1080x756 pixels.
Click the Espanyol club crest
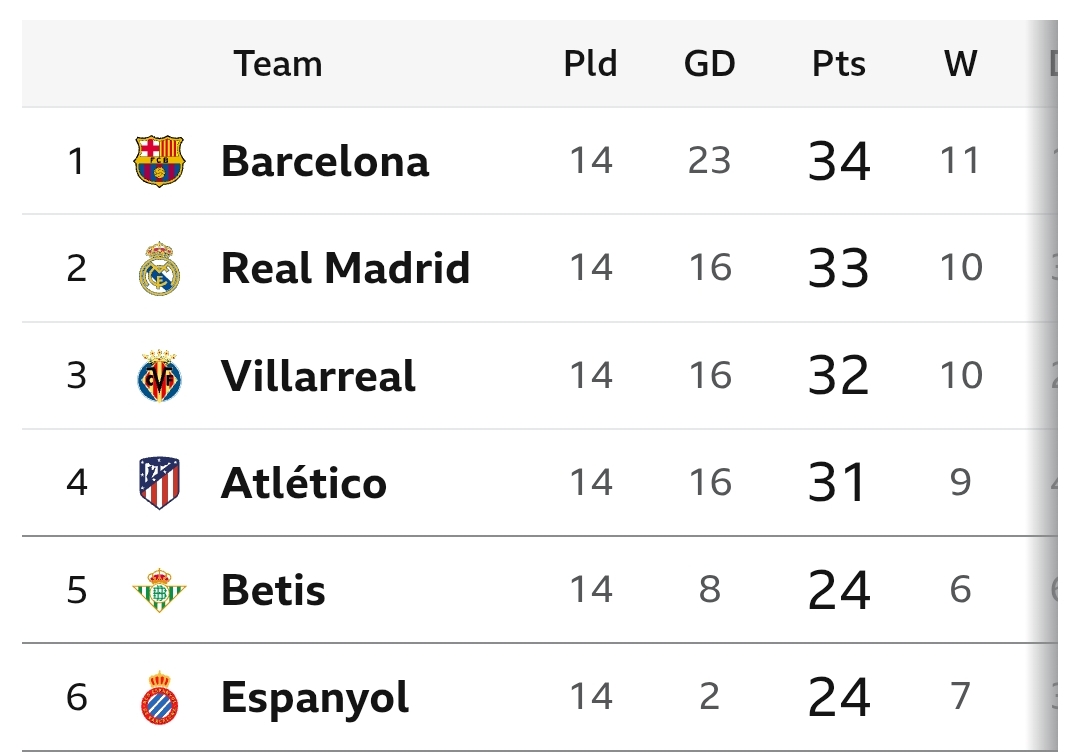(160, 697)
